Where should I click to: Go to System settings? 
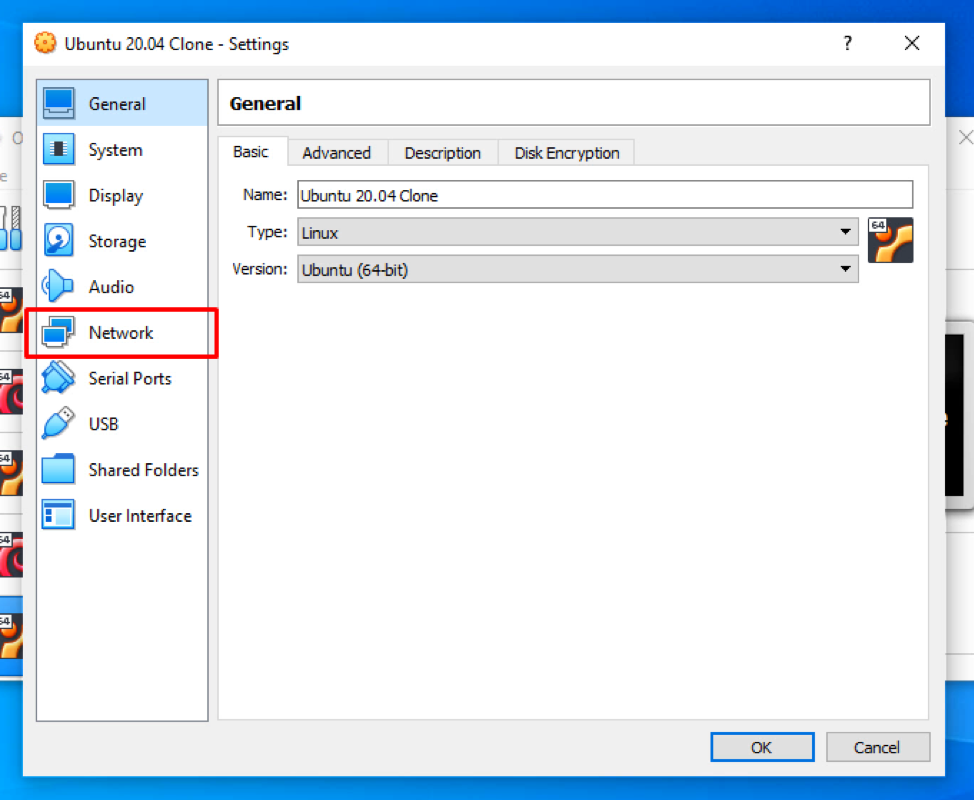click(122, 149)
